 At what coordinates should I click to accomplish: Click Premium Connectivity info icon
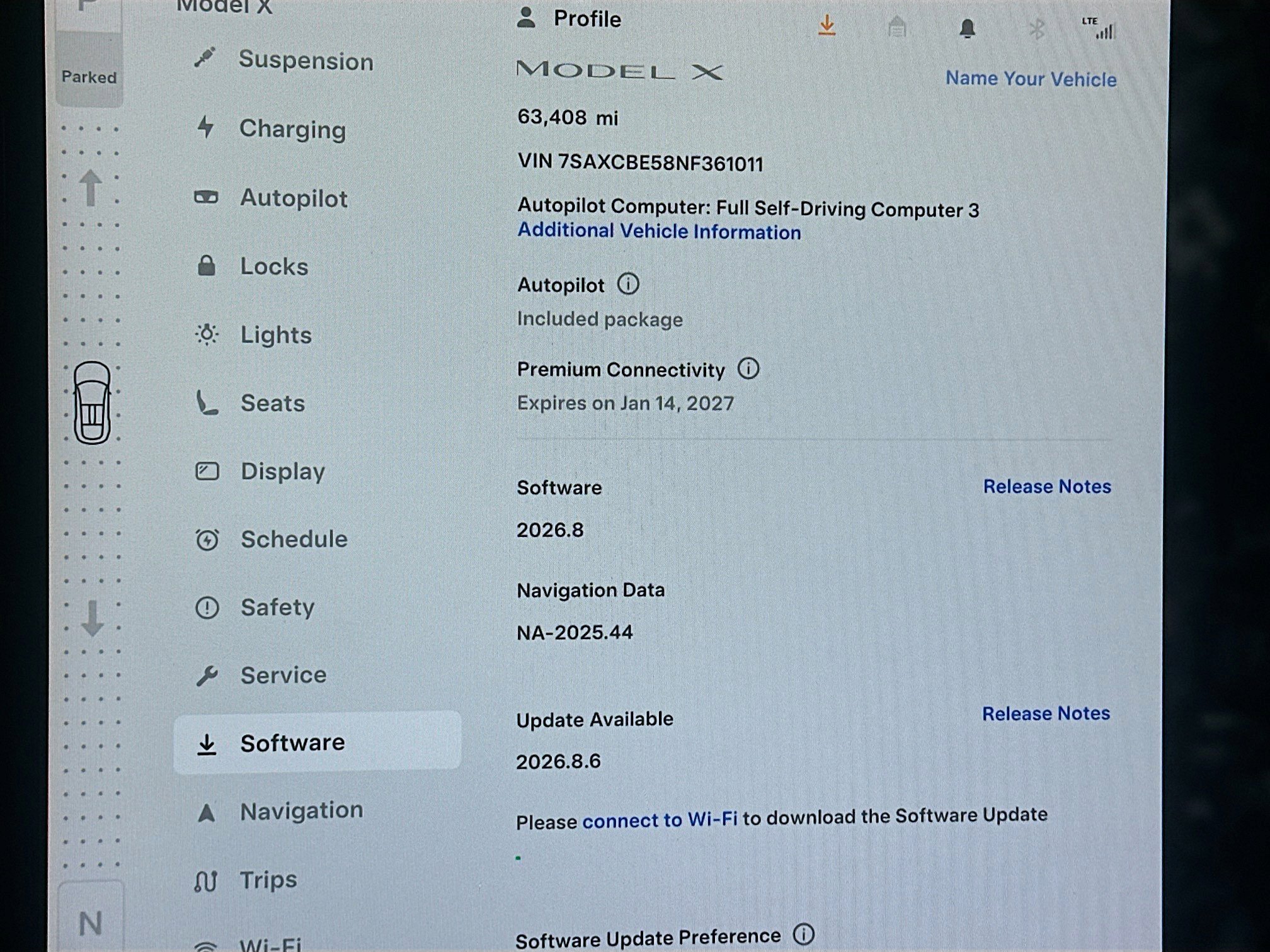748,368
